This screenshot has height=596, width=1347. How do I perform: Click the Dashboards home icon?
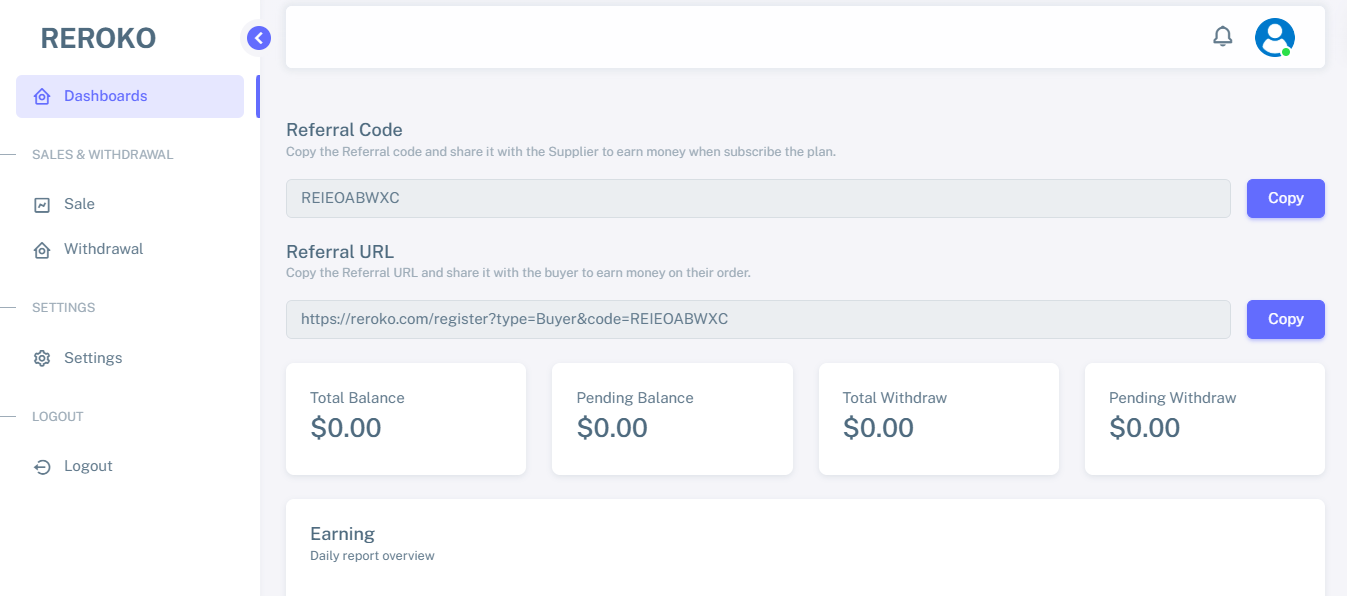42,97
